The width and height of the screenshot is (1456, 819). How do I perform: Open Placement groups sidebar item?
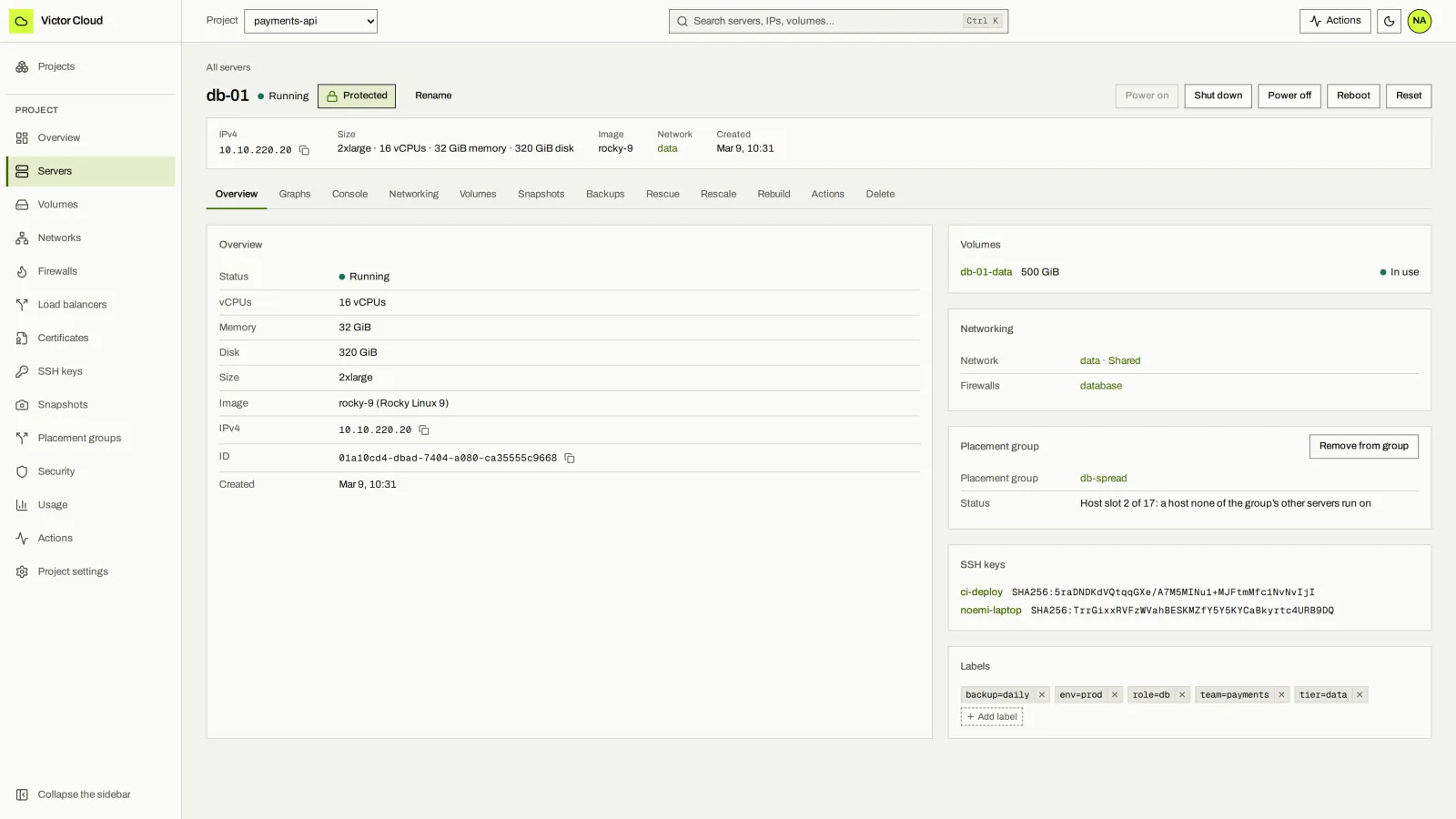coord(90,439)
